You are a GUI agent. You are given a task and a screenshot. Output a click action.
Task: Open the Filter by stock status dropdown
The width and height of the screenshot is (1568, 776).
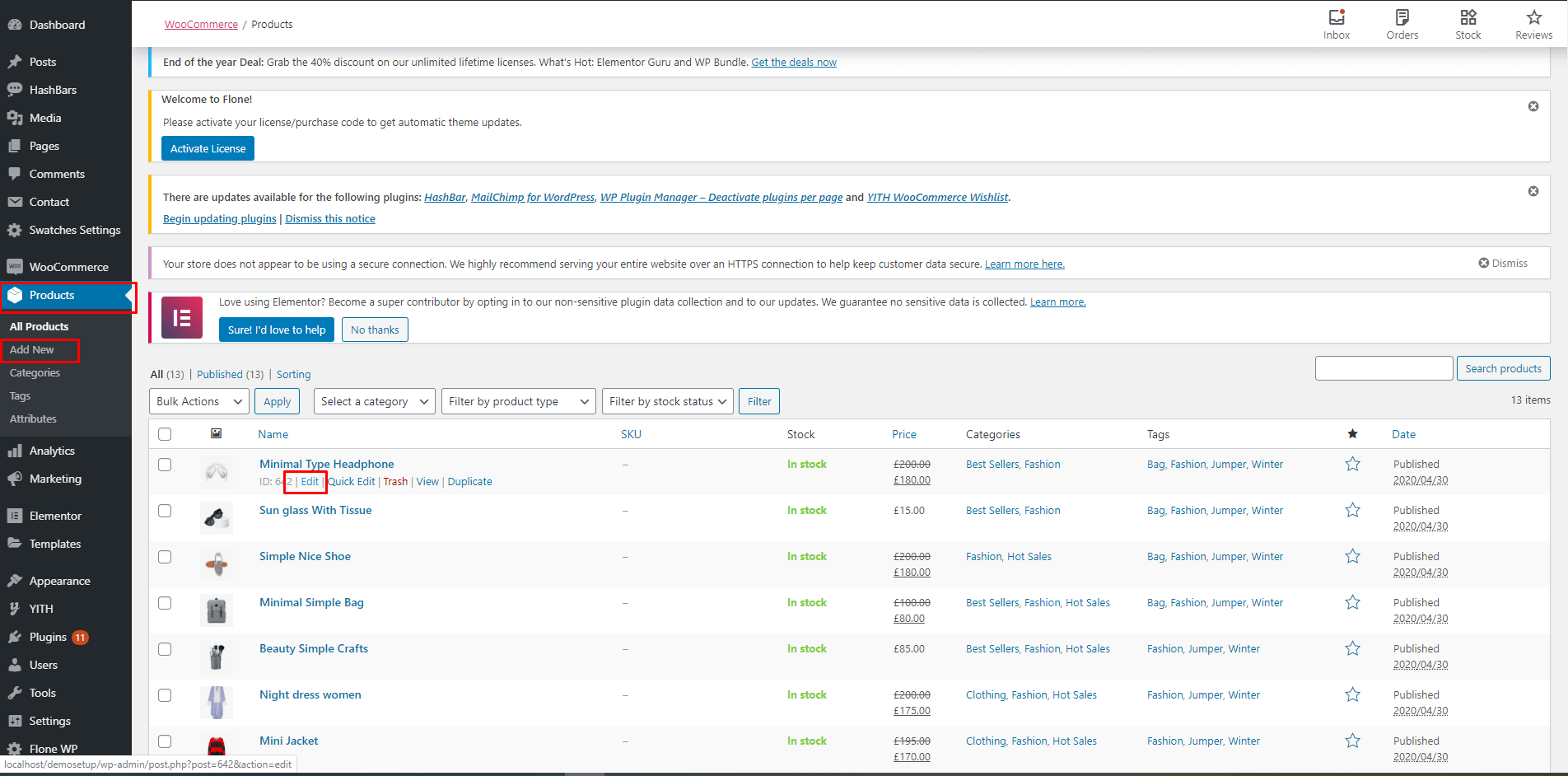point(668,401)
